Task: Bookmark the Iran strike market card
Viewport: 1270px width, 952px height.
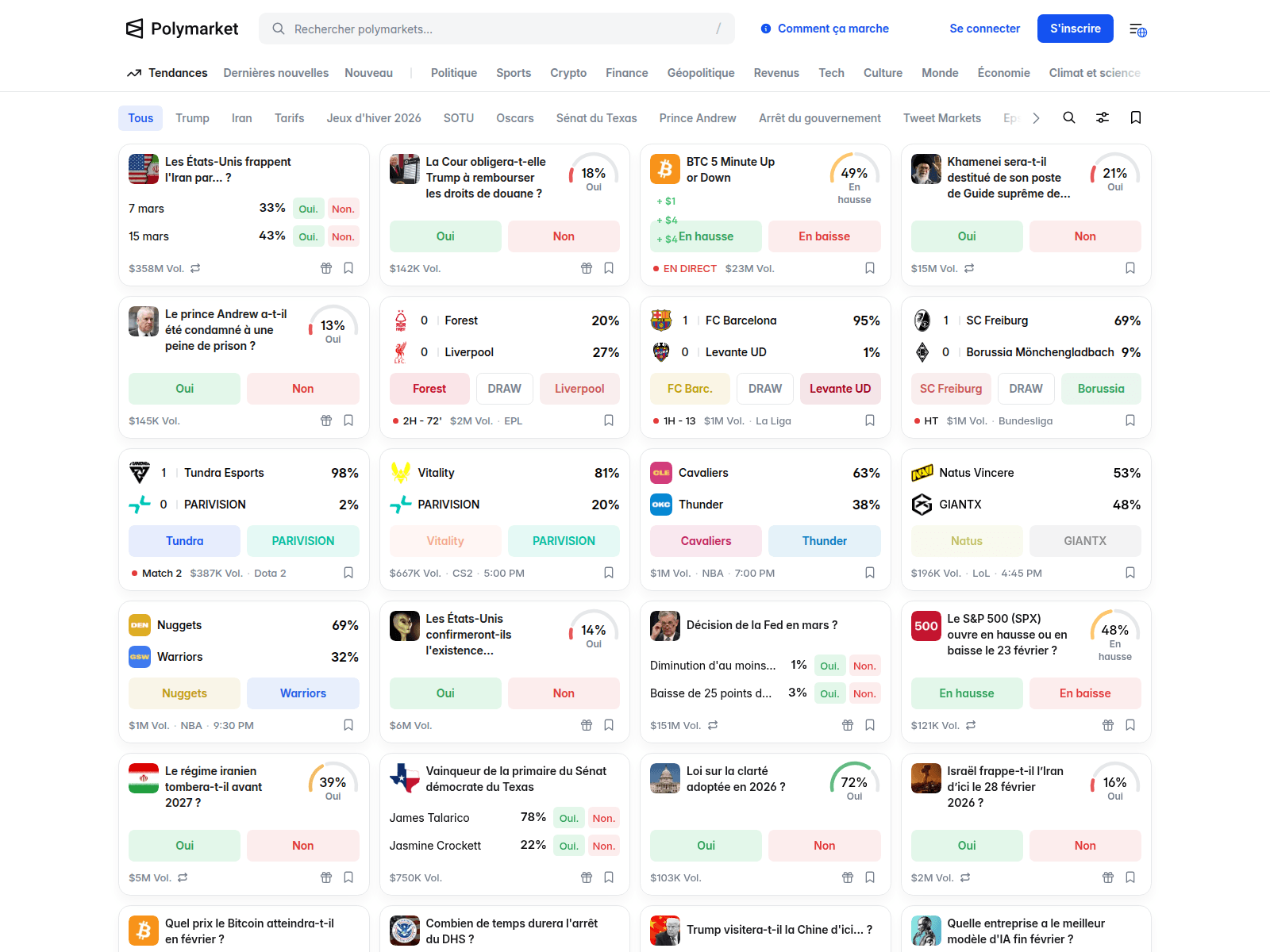Action: click(348, 268)
